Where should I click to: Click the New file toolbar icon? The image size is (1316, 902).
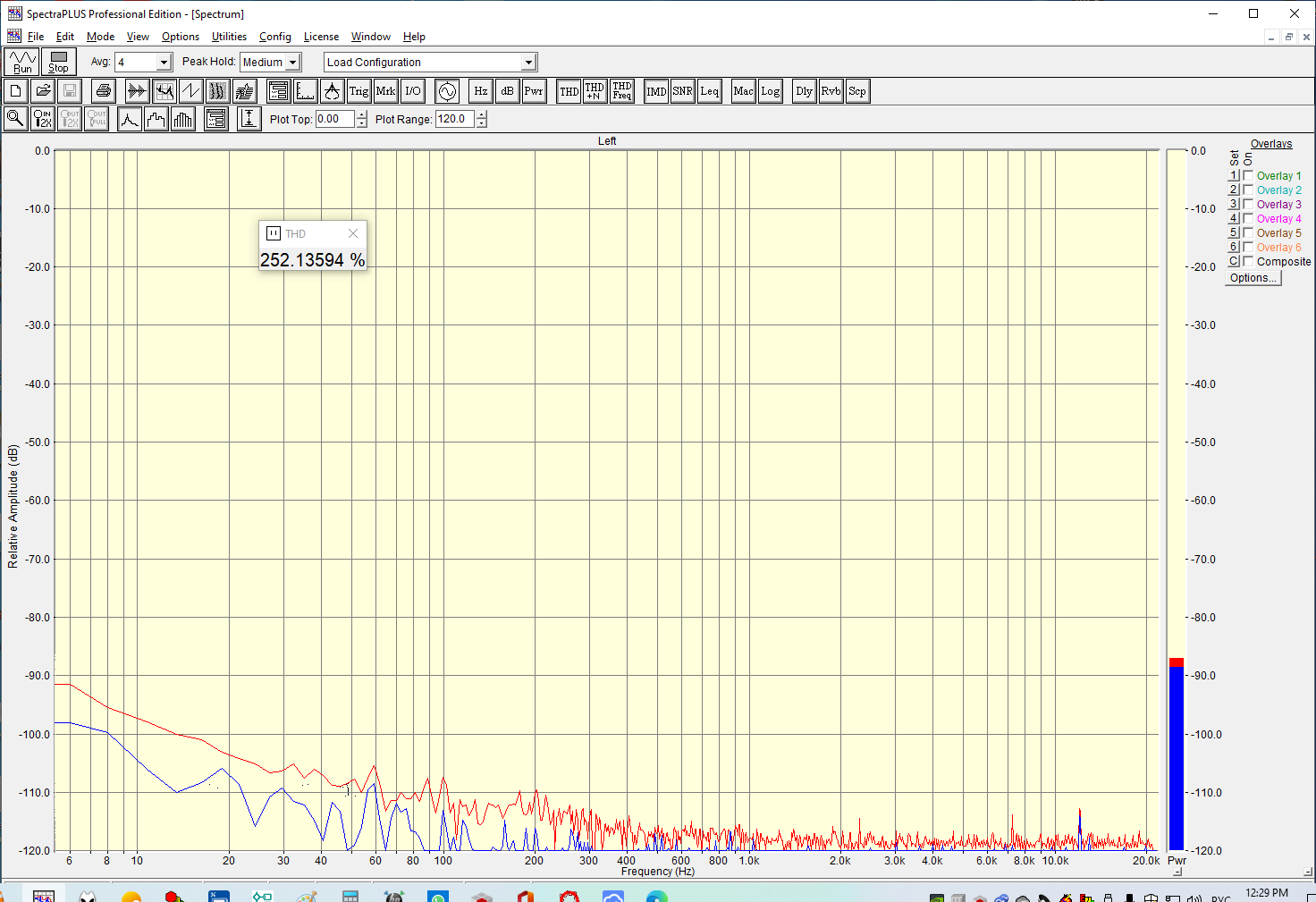(x=16, y=91)
